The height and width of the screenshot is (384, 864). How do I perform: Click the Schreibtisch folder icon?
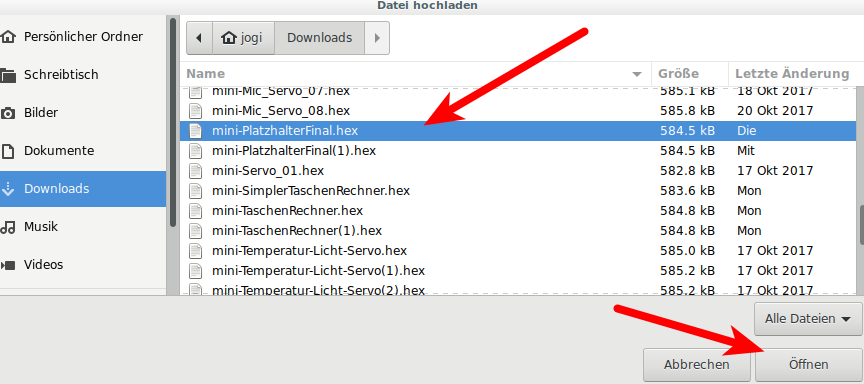[x=8, y=75]
